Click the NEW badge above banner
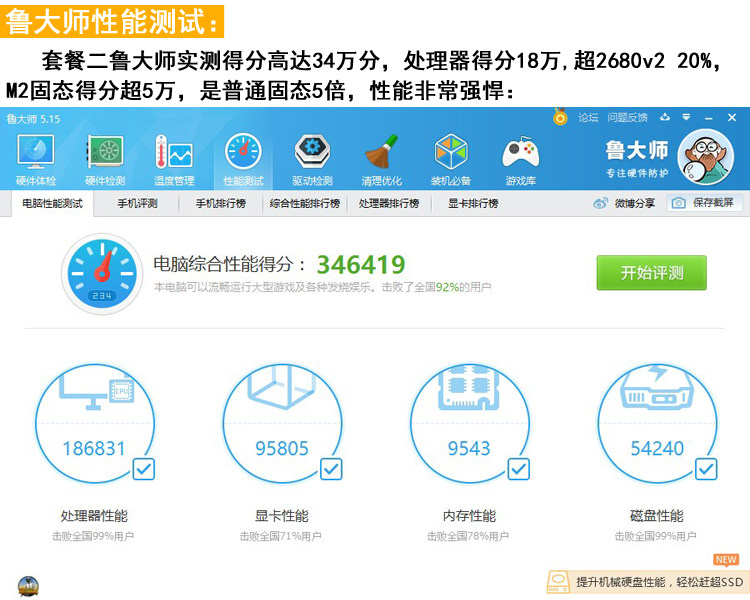This screenshot has width=750, height=600. 726,560
